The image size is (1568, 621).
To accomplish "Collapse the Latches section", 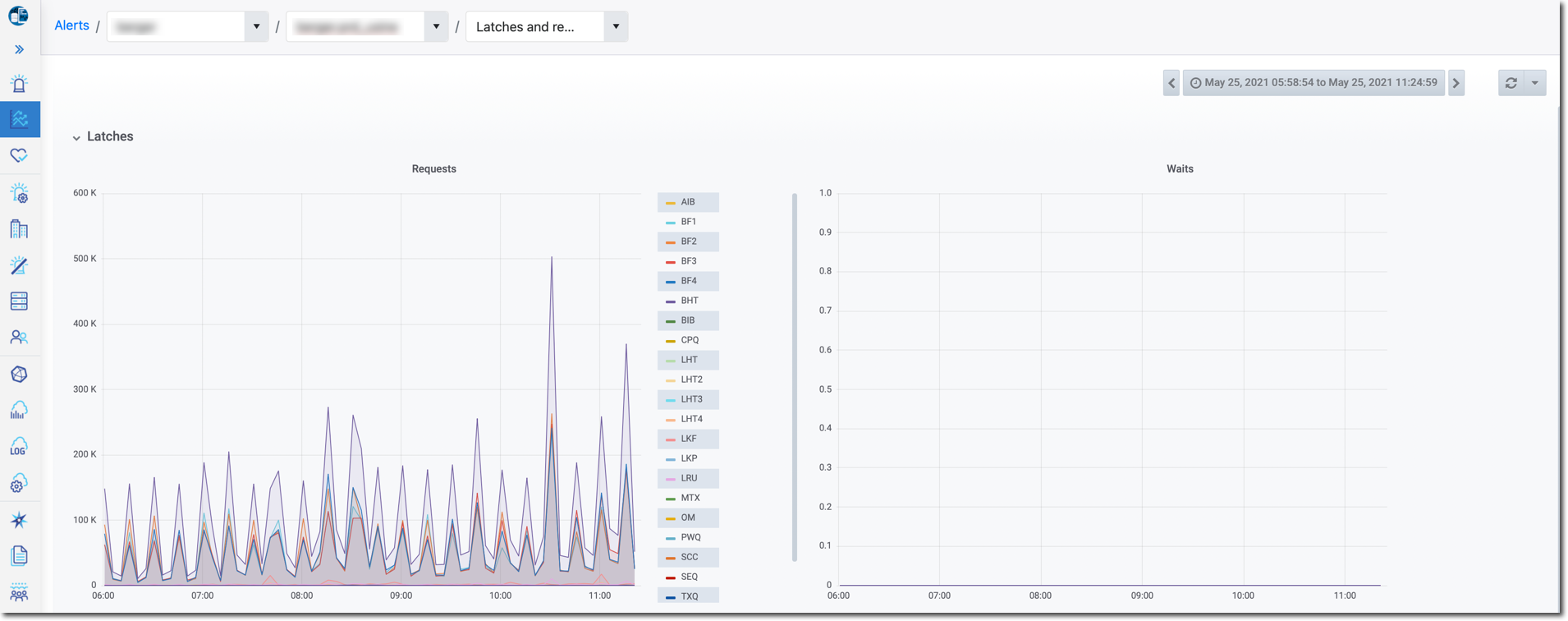I will coord(76,137).
